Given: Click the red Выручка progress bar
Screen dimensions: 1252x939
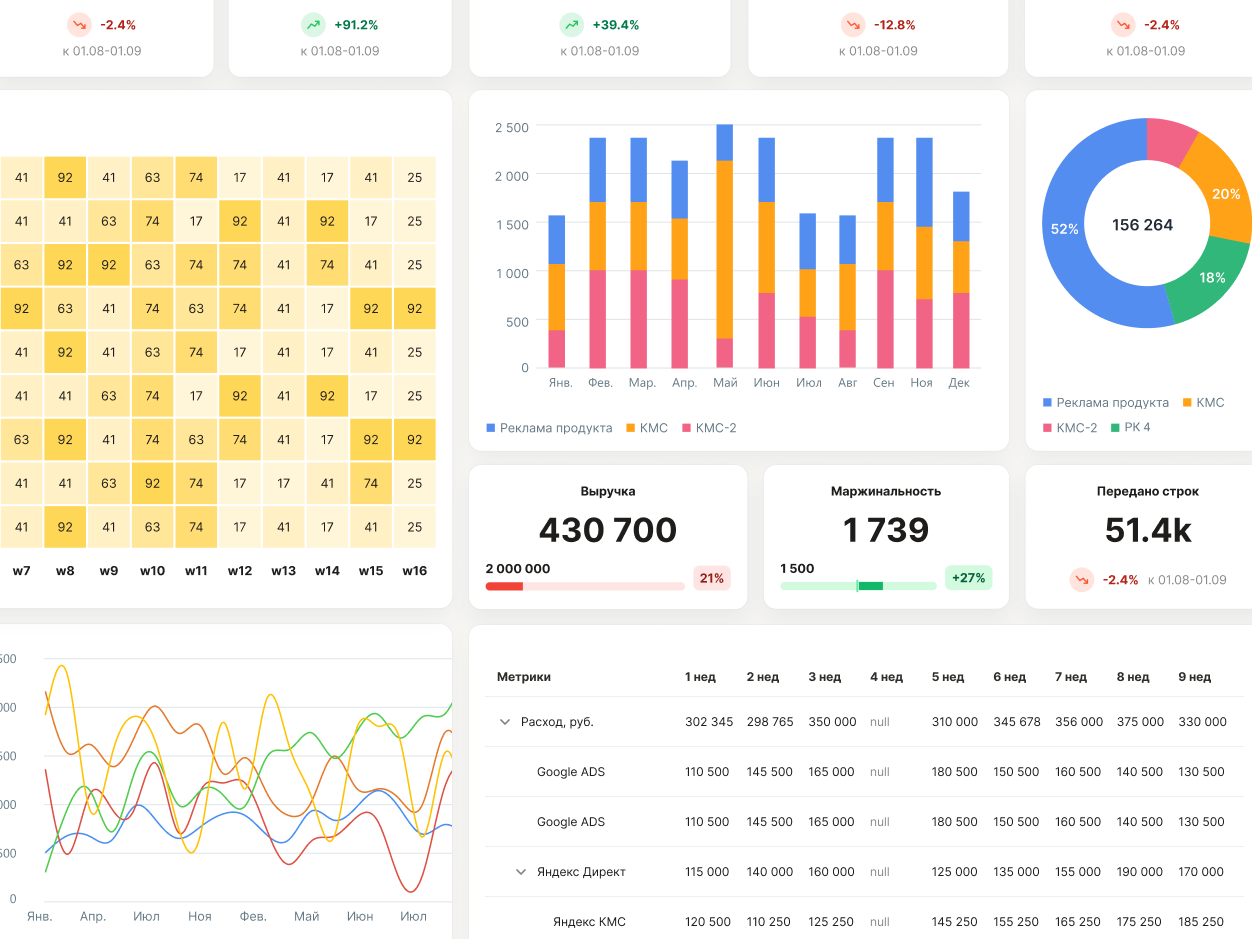Looking at the screenshot, I should pos(585,586).
